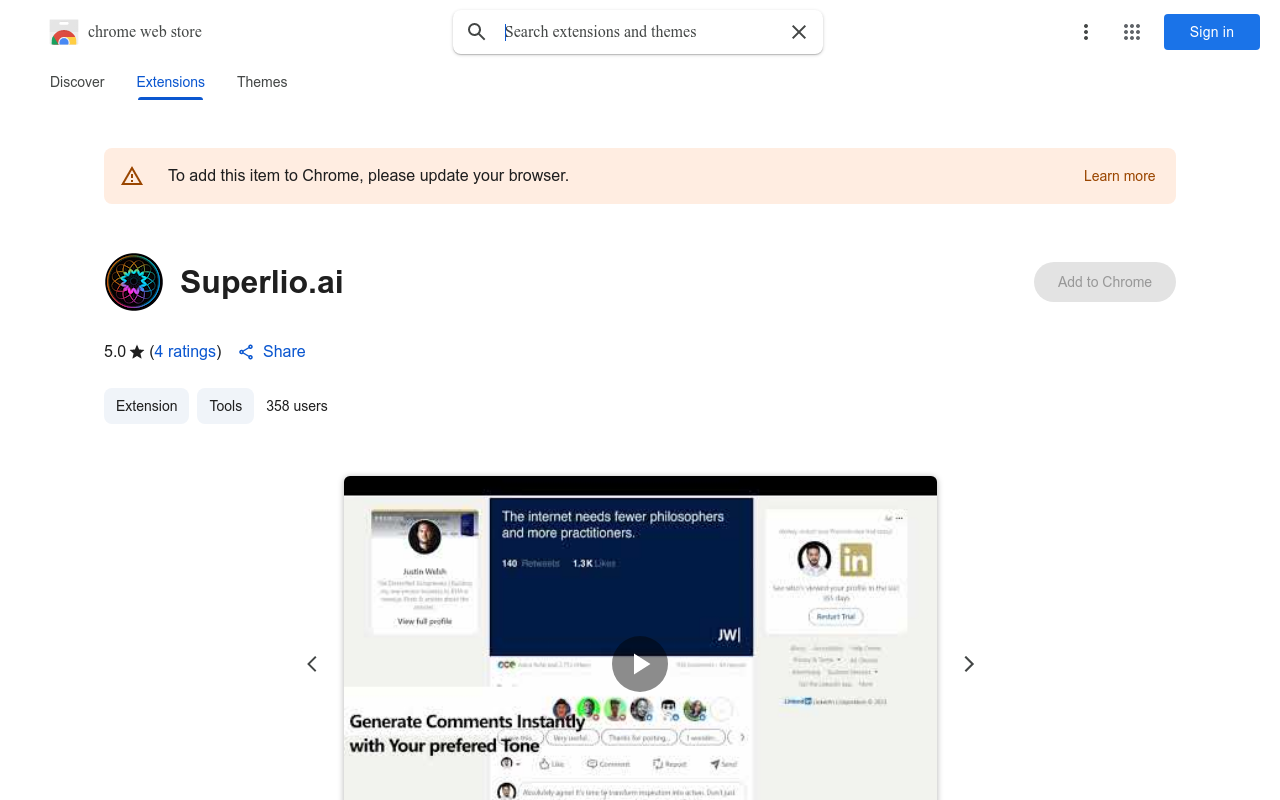Click the search magnifier icon
Viewport: 1280px width, 800px height.
pyautogui.click(x=477, y=32)
